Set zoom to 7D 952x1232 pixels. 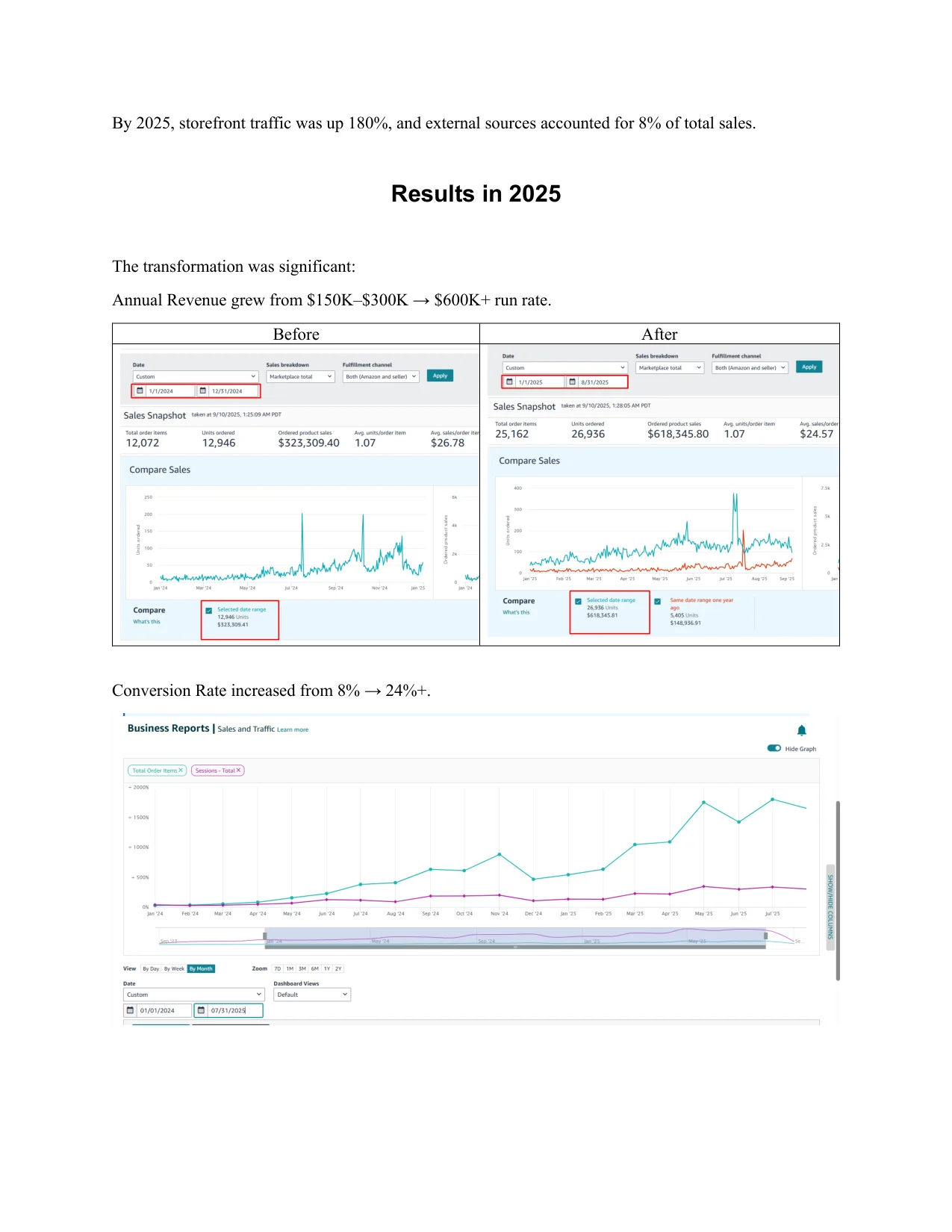pyautogui.click(x=278, y=968)
